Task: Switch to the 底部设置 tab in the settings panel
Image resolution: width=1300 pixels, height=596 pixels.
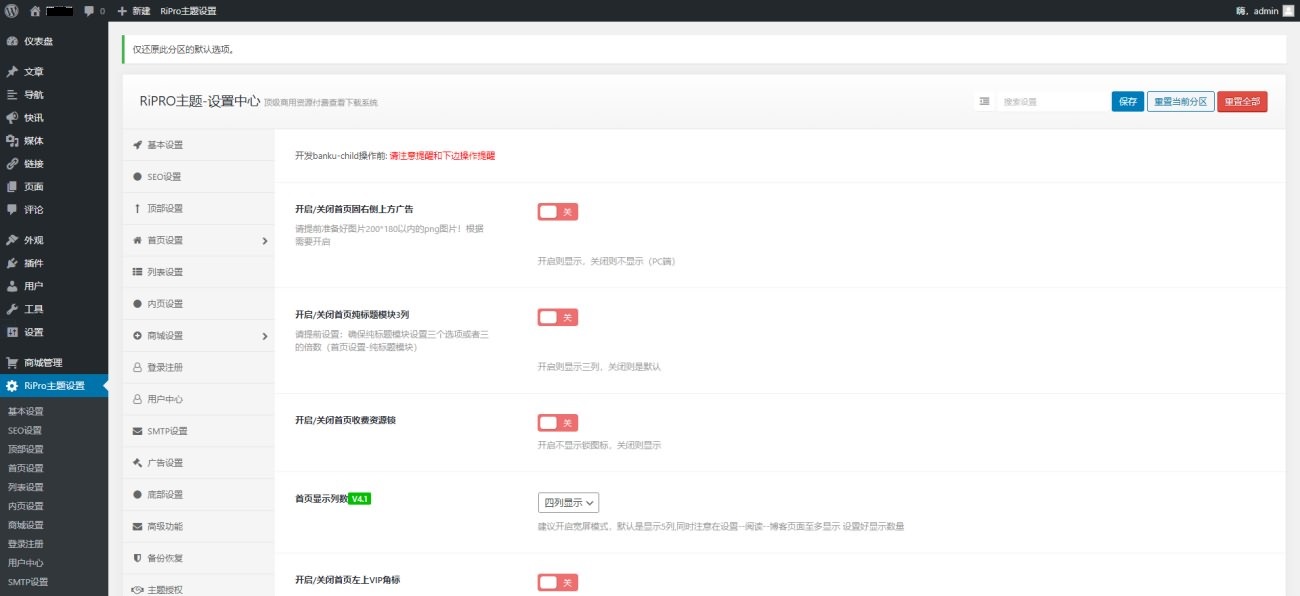Action: pos(198,494)
